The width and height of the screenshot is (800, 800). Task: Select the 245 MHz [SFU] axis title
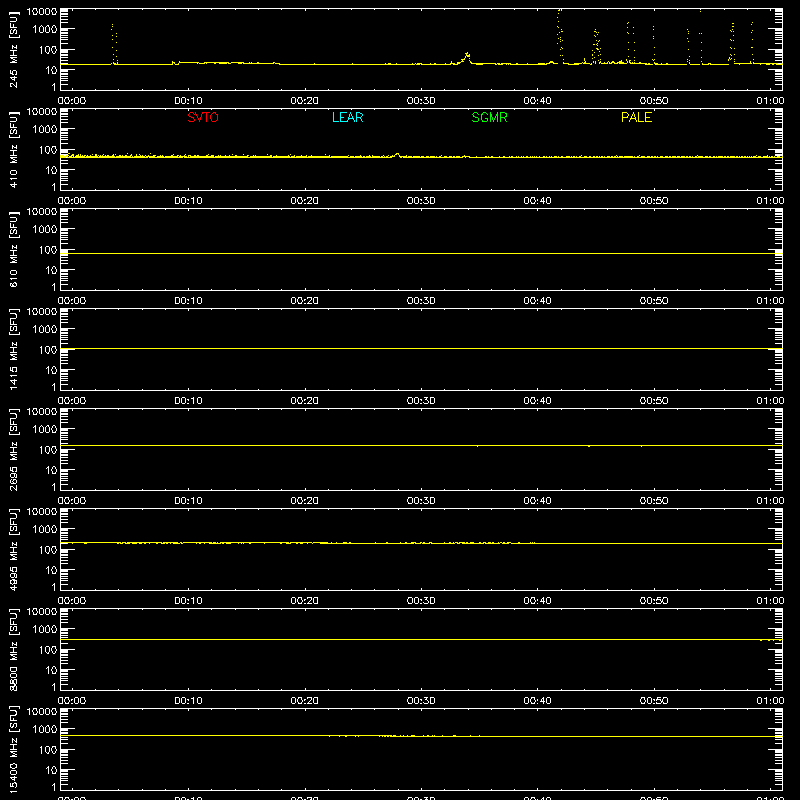click(x=14, y=49)
